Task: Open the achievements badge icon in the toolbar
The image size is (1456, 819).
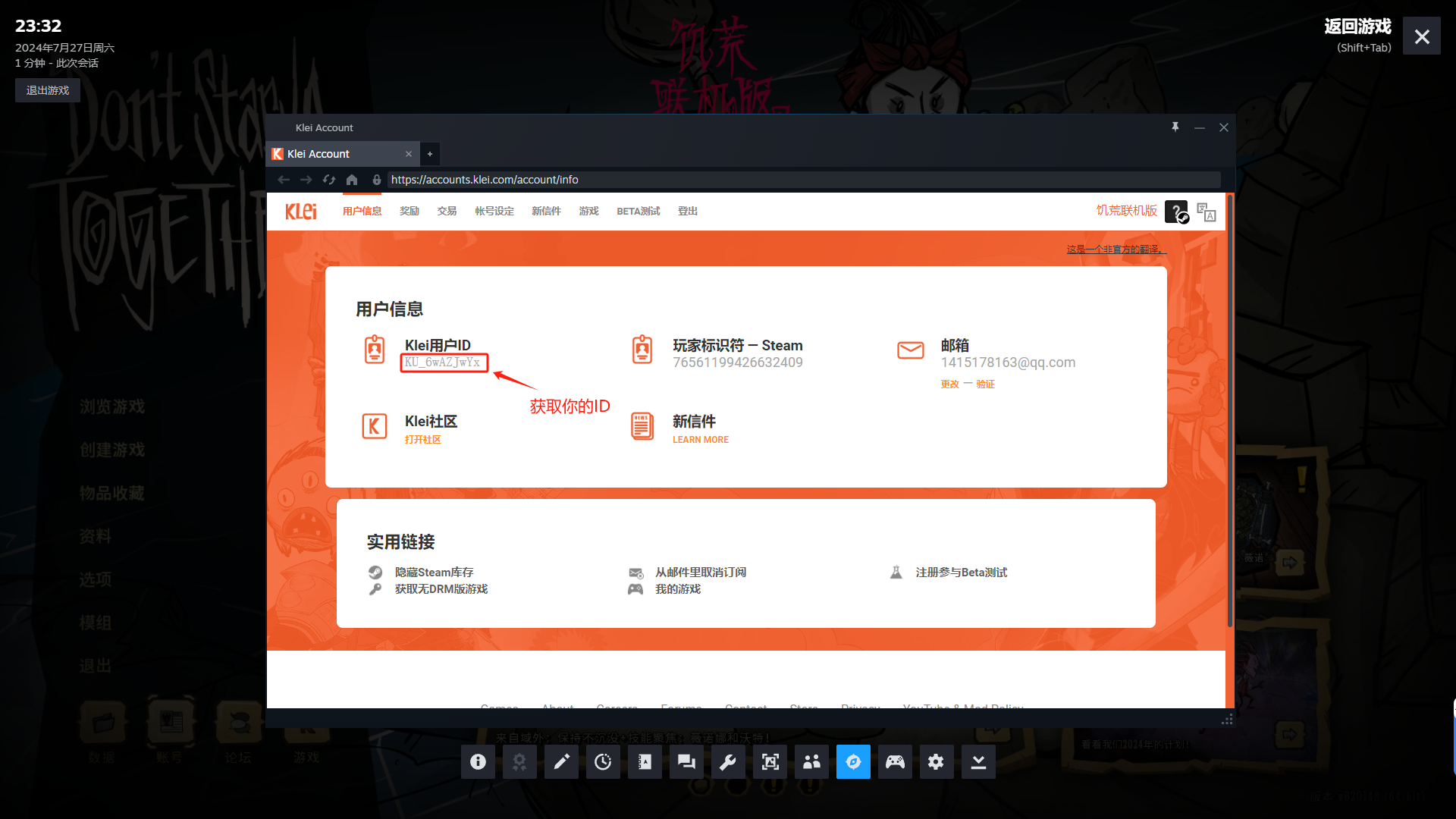Action: (519, 761)
